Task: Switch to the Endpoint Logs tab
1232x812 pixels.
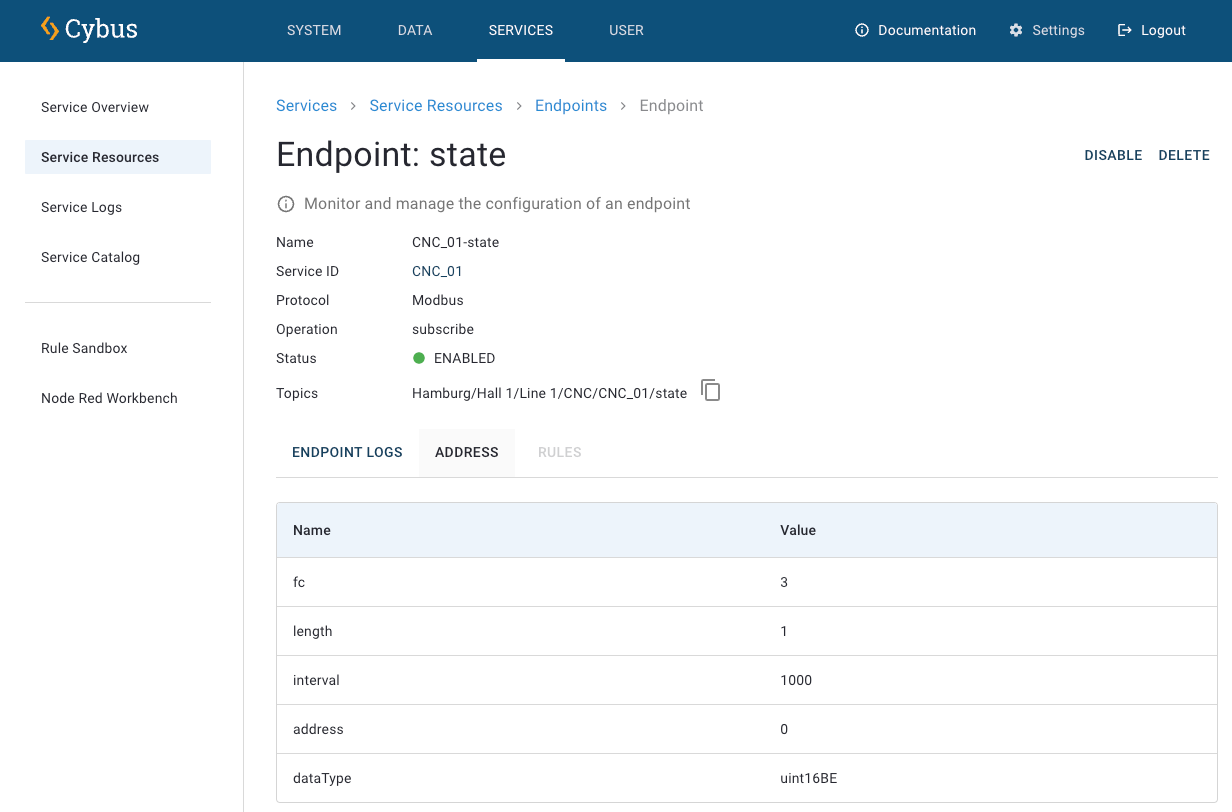Action: point(347,452)
